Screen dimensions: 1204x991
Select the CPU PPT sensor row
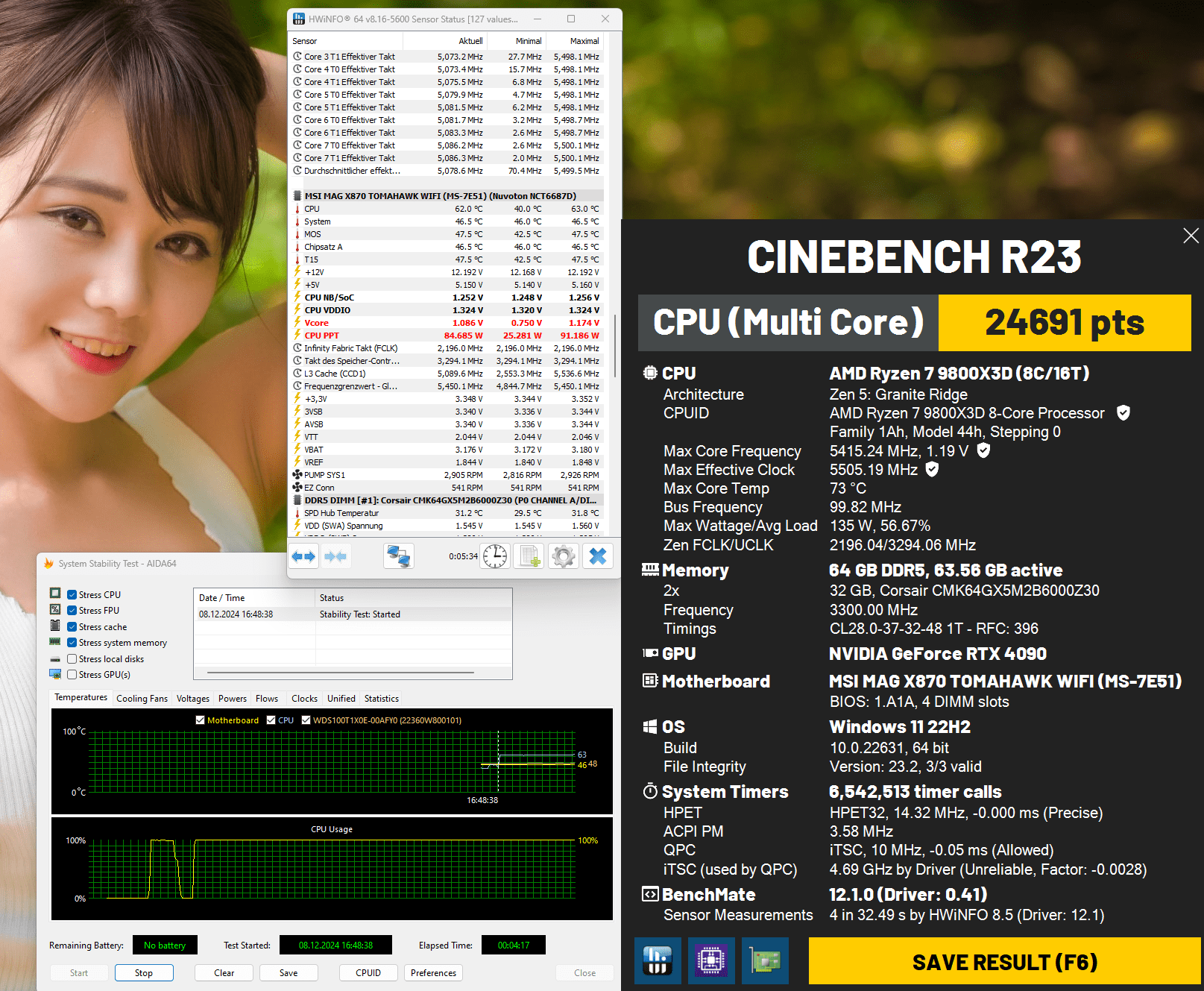coord(446,336)
